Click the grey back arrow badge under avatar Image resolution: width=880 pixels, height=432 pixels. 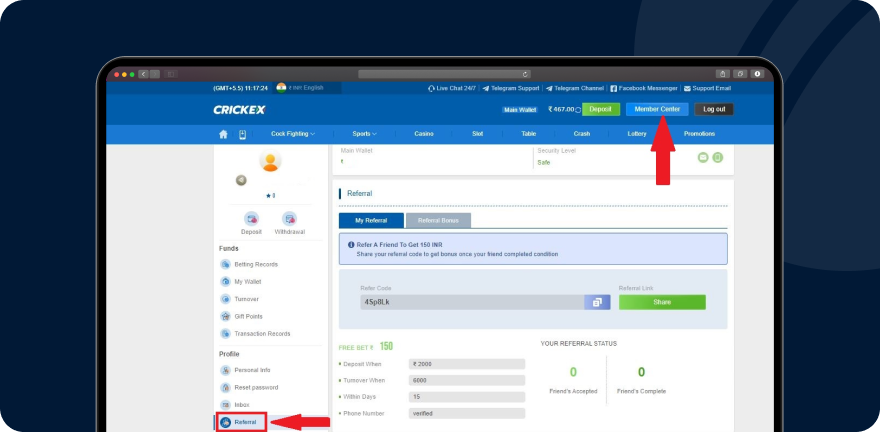(x=241, y=180)
